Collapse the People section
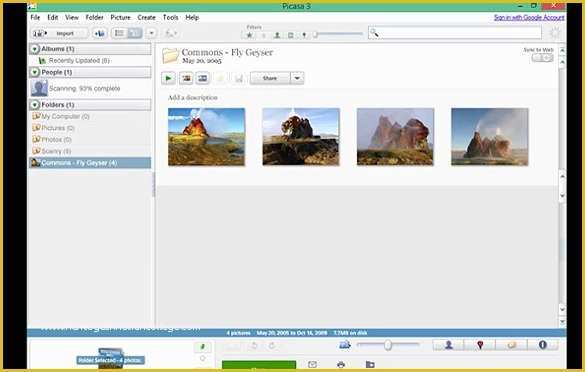585x372 pixels. [35, 72]
